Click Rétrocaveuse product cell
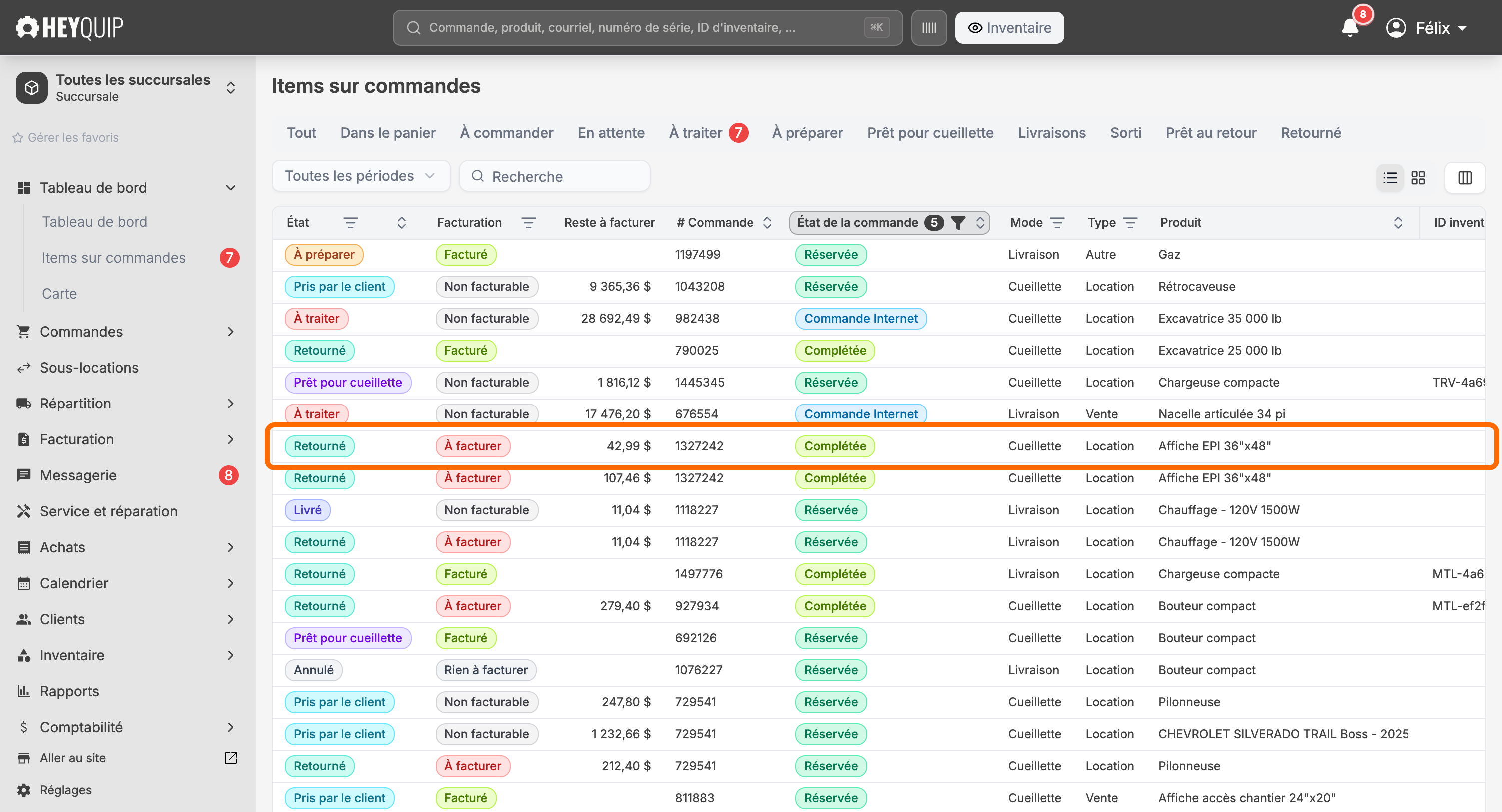Viewport: 1502px width, 812px height. pos(1197,286)
